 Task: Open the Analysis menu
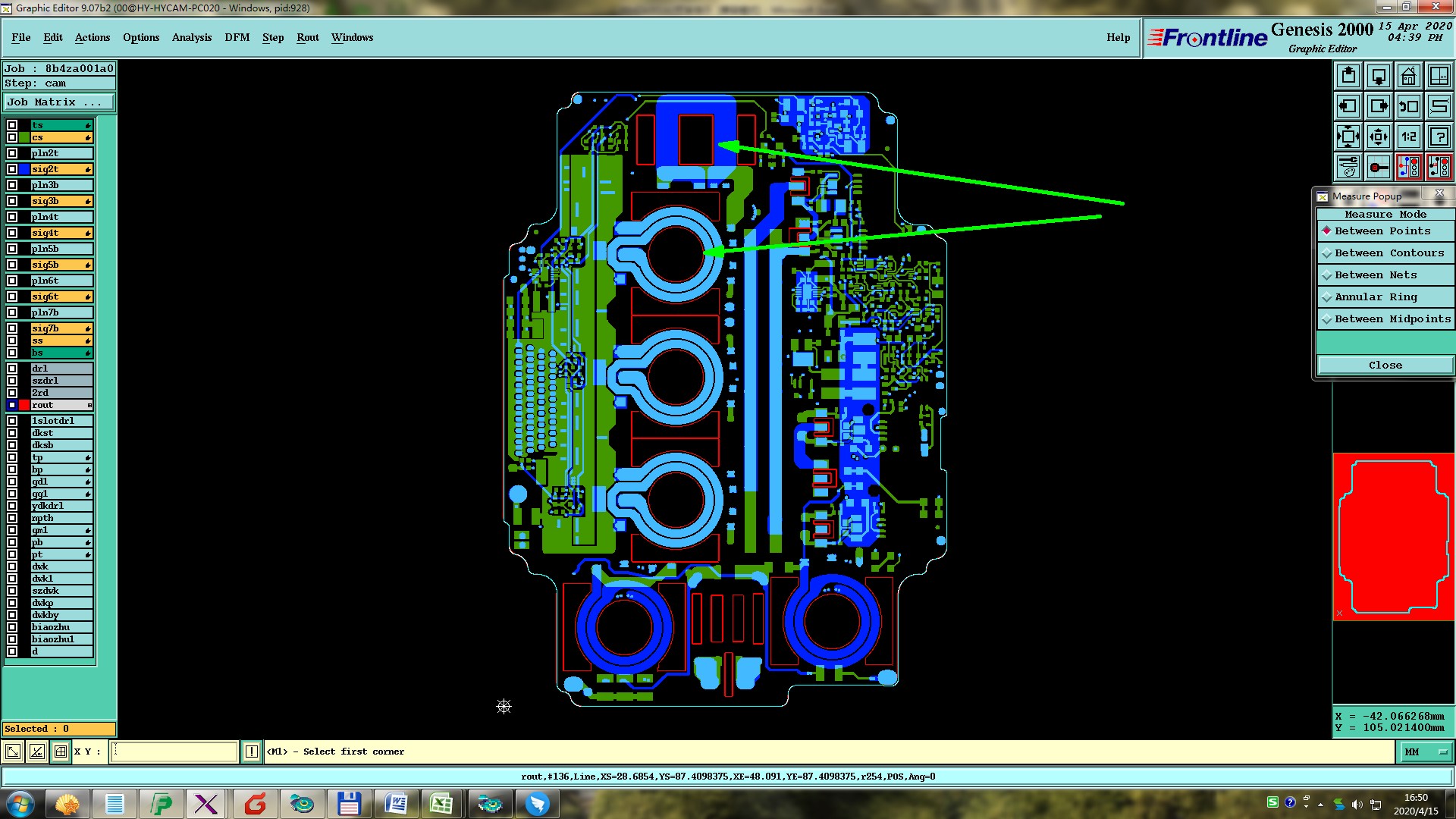pos(191,37)
